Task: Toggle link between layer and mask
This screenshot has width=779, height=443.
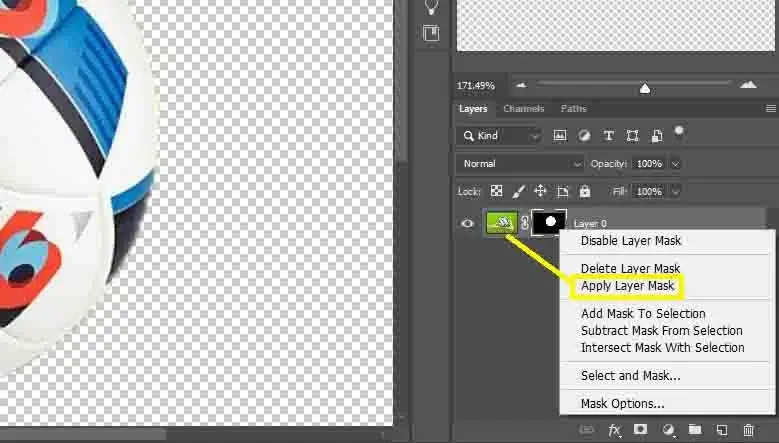Action: pyautogui.click(x=525, y=223)
